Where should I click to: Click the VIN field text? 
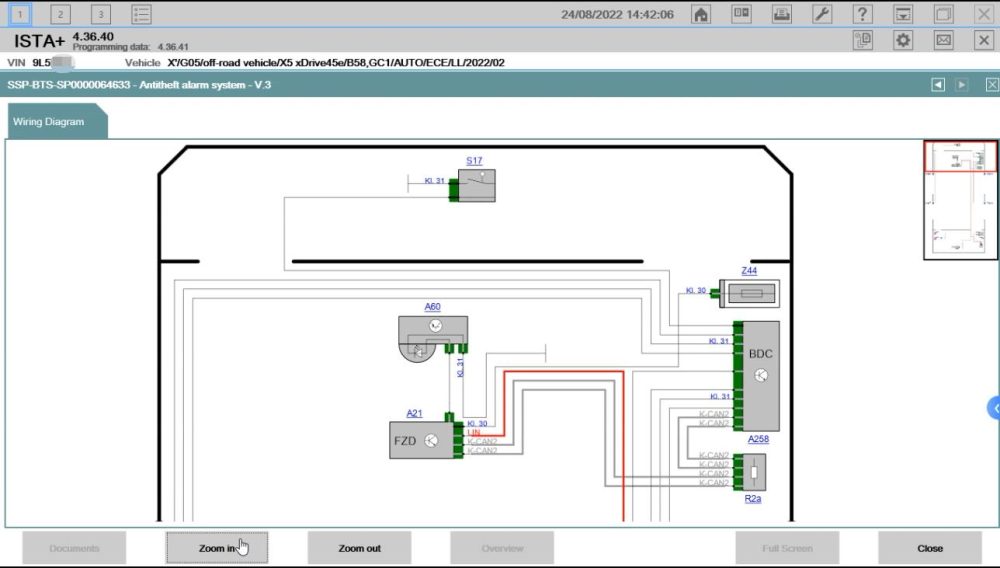coord(41,62)
